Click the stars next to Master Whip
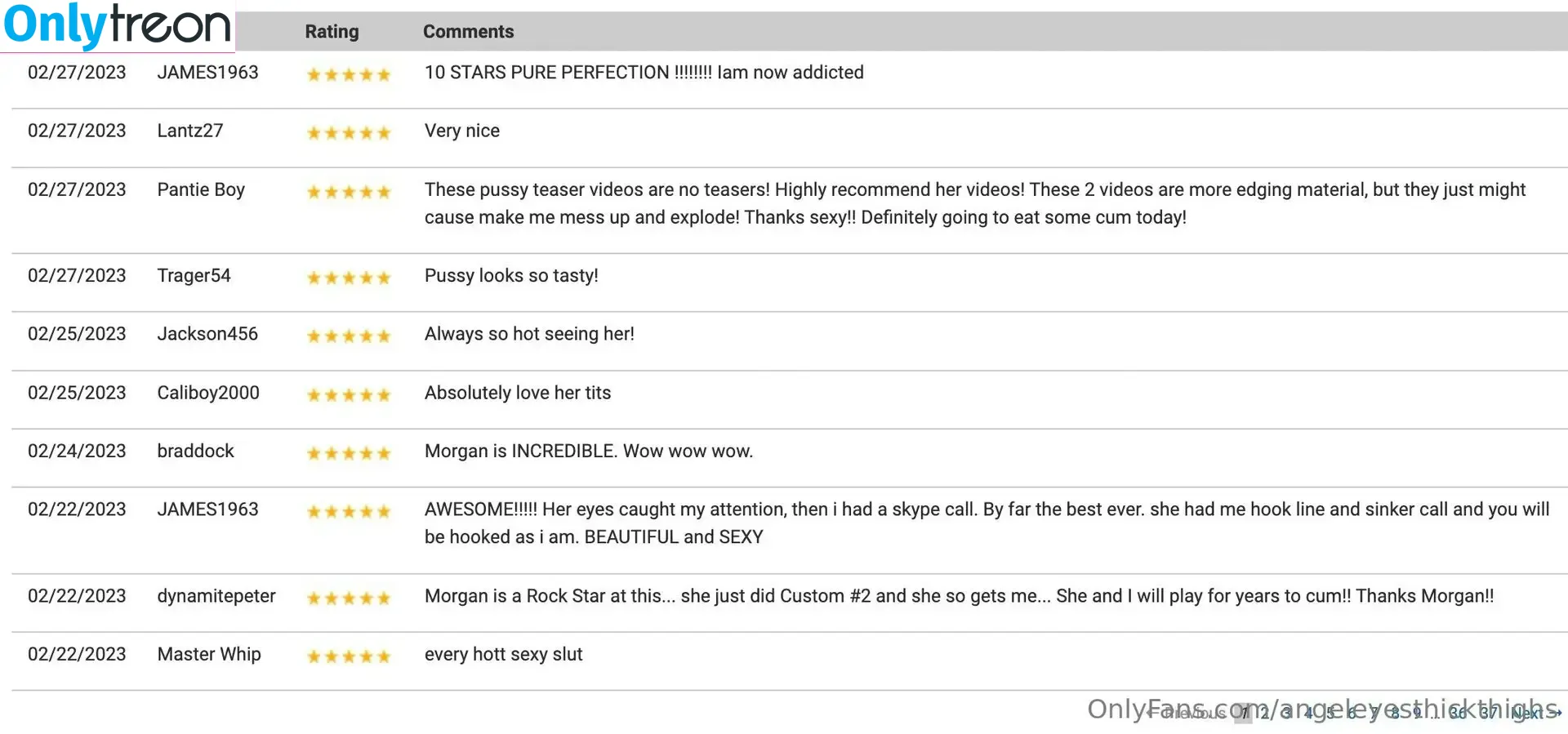 (349, 656)
